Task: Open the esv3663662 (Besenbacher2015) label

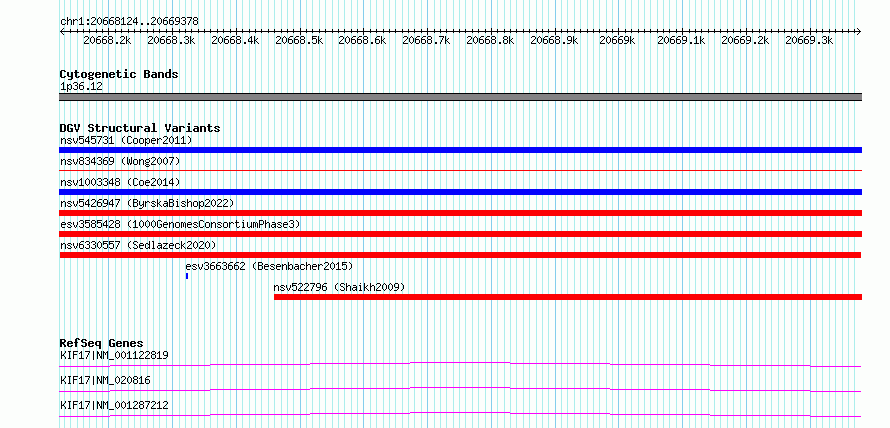Action: [x=269, y=266]
